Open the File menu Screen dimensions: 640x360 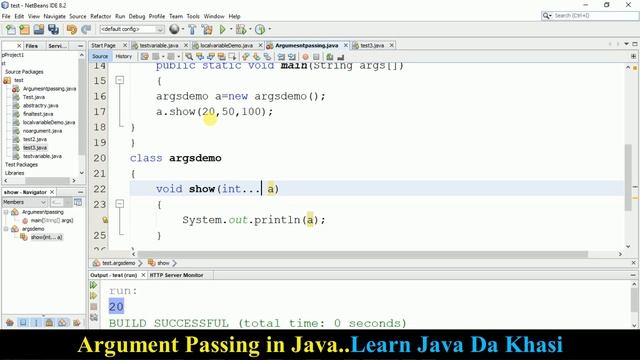click(x=6, y=16)
